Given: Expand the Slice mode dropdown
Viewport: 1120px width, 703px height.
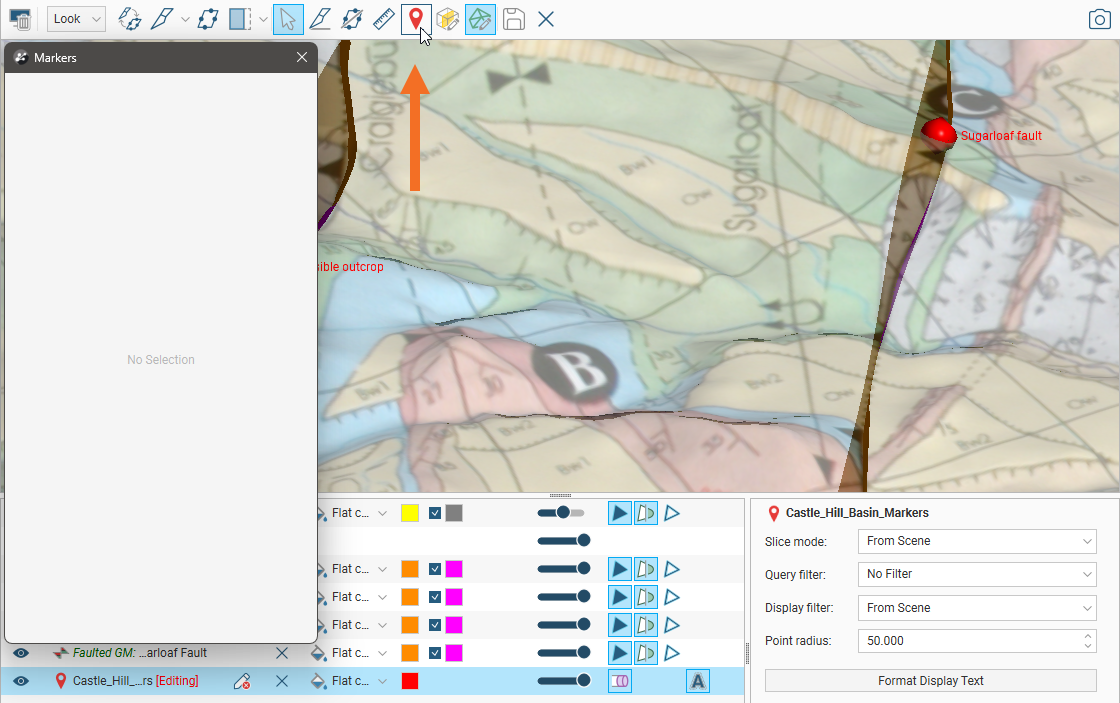Looking at the screenshot, I should coord(978,541).
